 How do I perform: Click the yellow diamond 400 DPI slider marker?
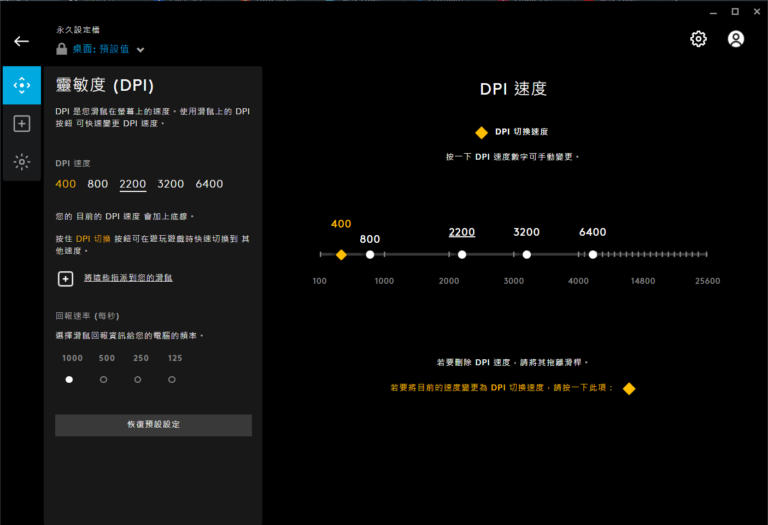[x=341, y=255]
